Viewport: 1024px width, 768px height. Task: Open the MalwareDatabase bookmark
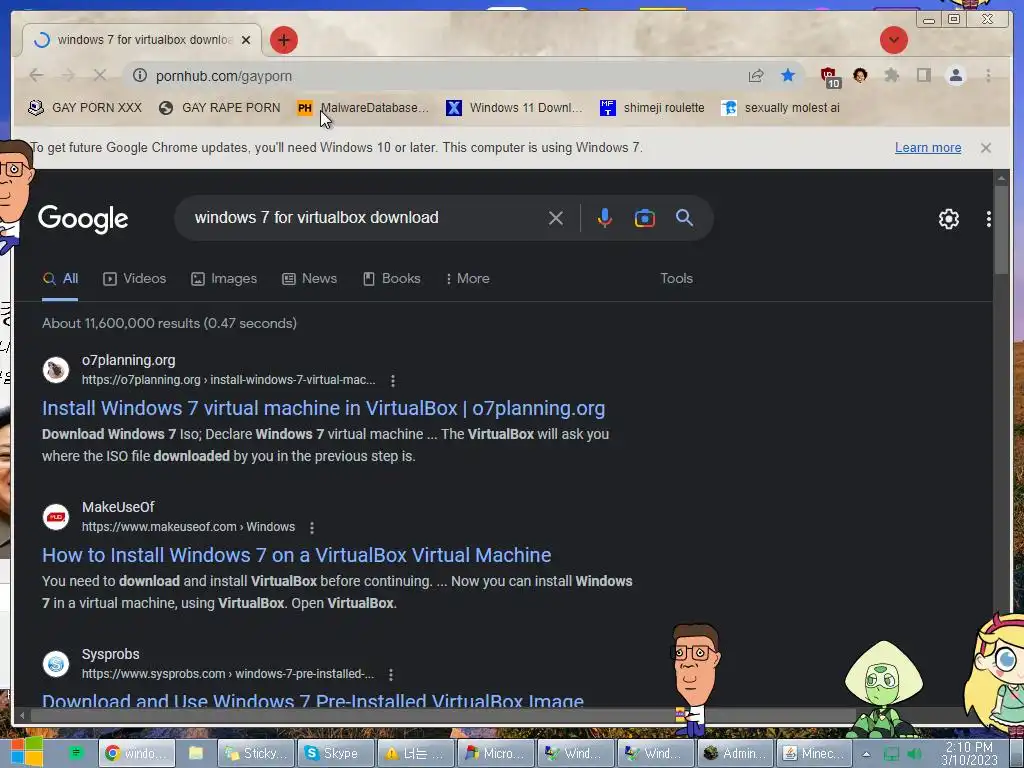pyautogui.click(x=363, y=108)
